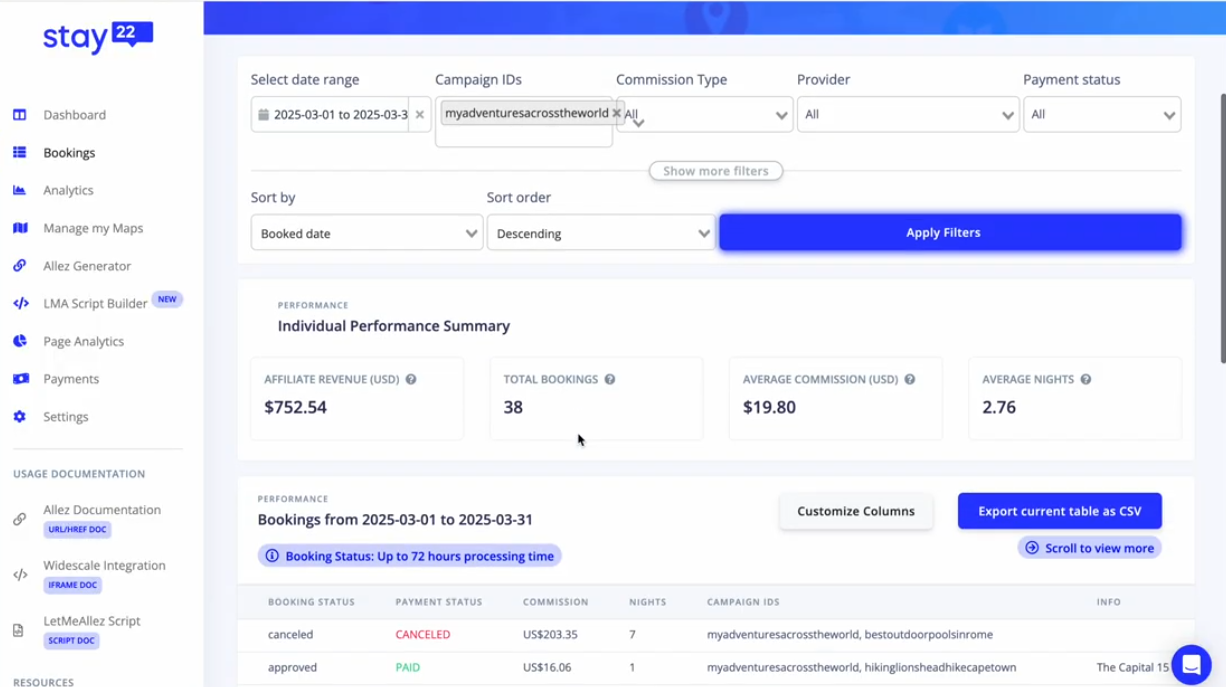Click the Campaign IDs column header
1226x687 pixels.
(743, 602)
